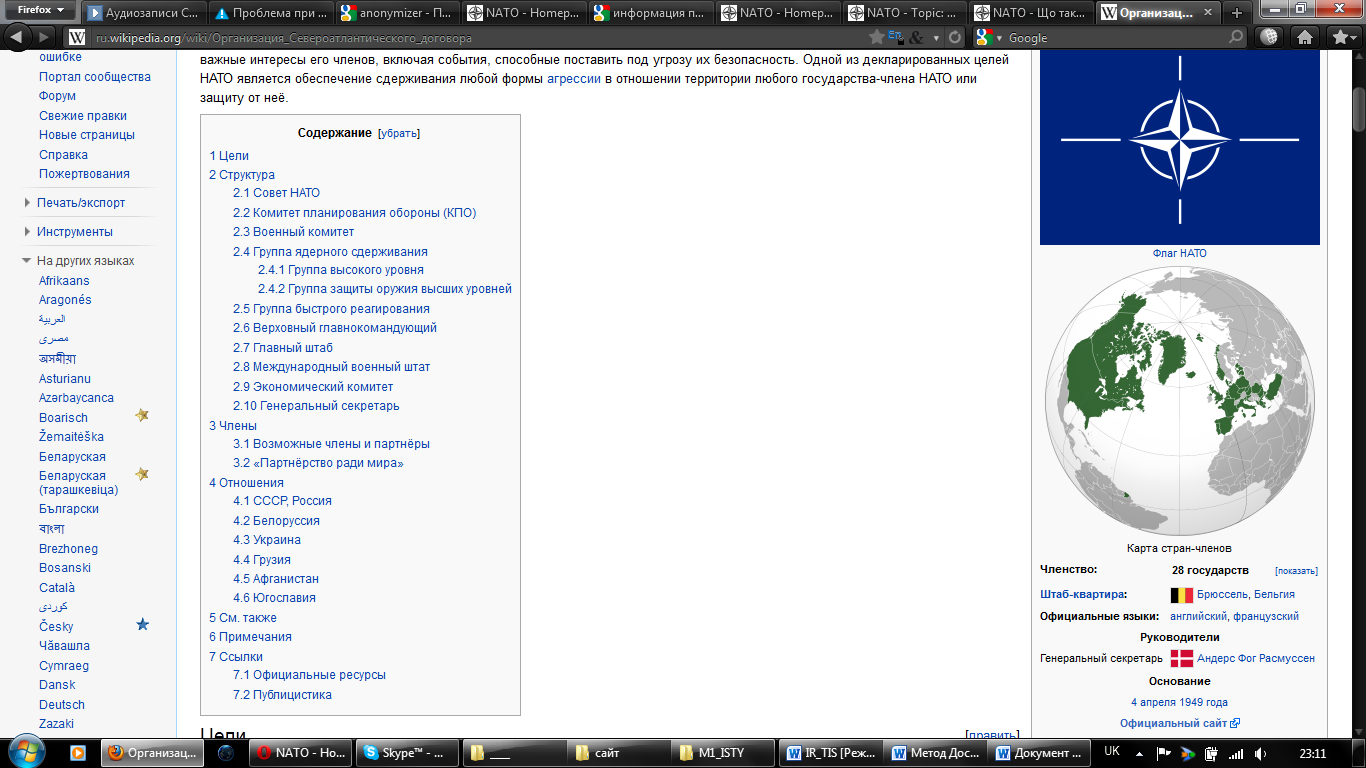This screenshot has width=1366, height=768.
Task: Click into the Google search field
Action: point(1116,37)
